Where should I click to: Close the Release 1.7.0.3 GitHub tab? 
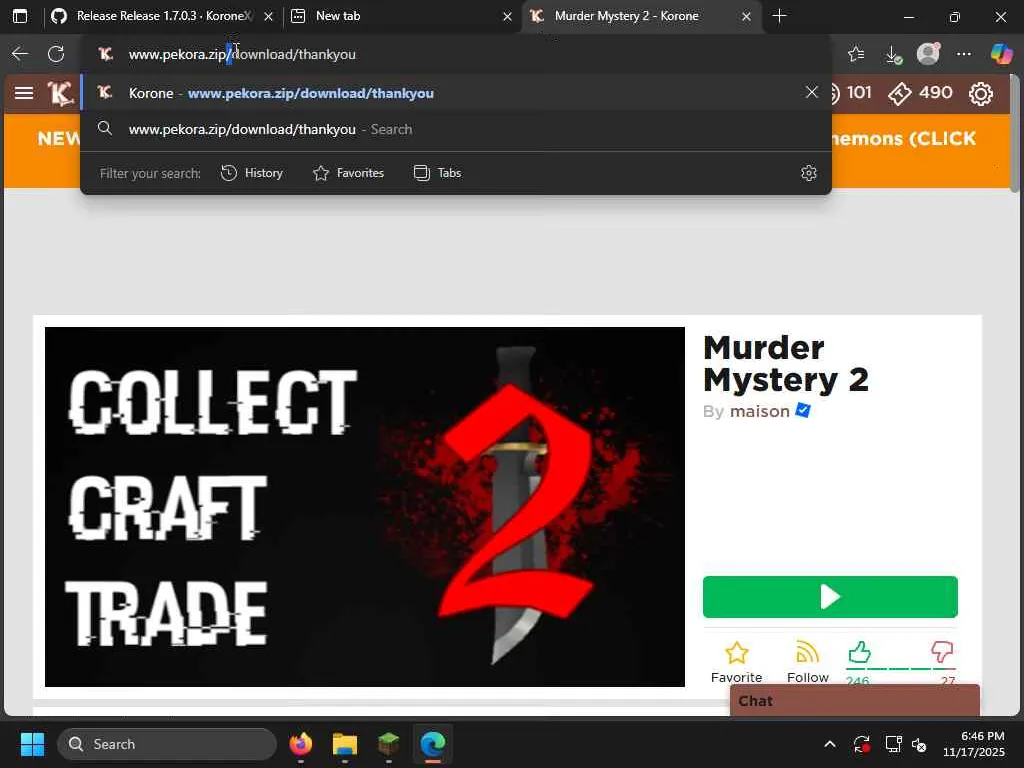[x=268, y=16]
